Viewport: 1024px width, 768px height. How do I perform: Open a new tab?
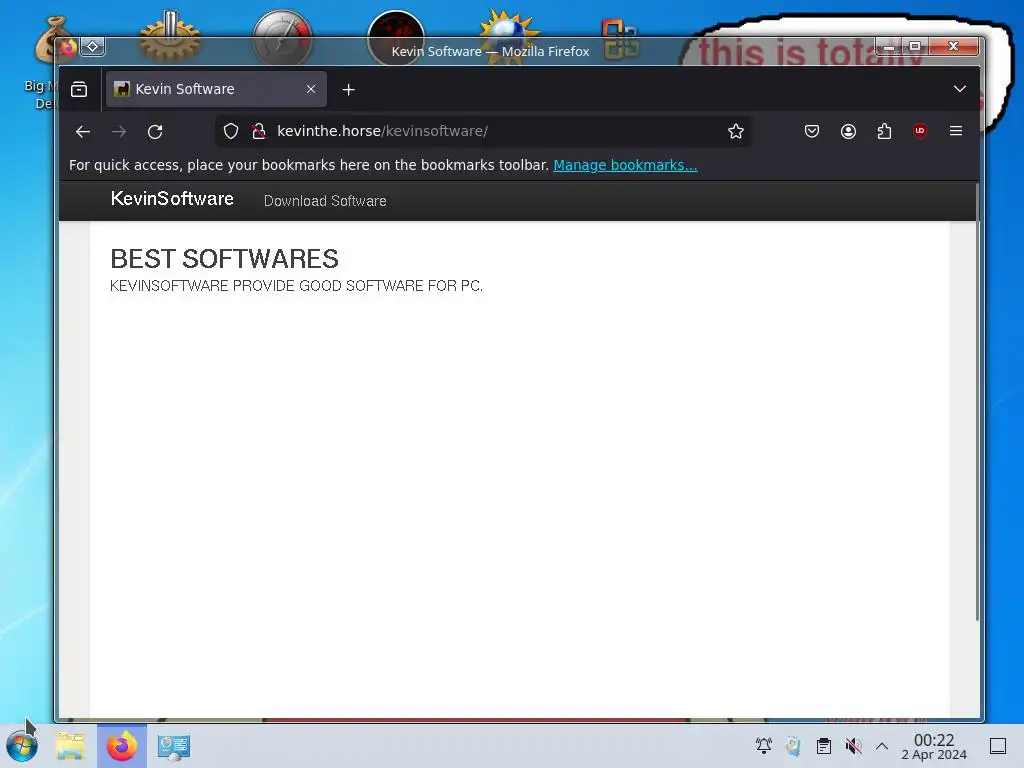[x=349, y=89]
